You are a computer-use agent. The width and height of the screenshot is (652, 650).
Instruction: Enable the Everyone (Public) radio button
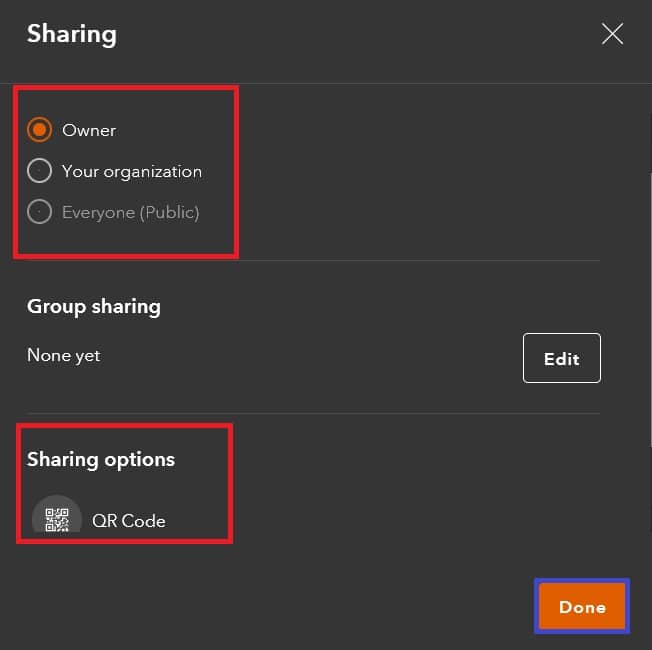click(40, 211)
